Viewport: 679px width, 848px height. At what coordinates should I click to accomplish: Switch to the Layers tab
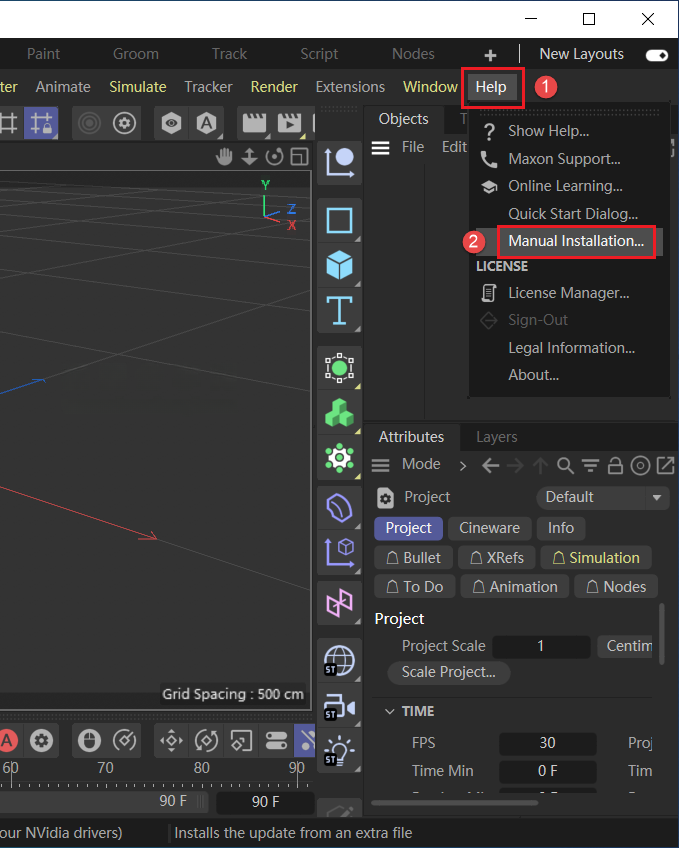497,437
